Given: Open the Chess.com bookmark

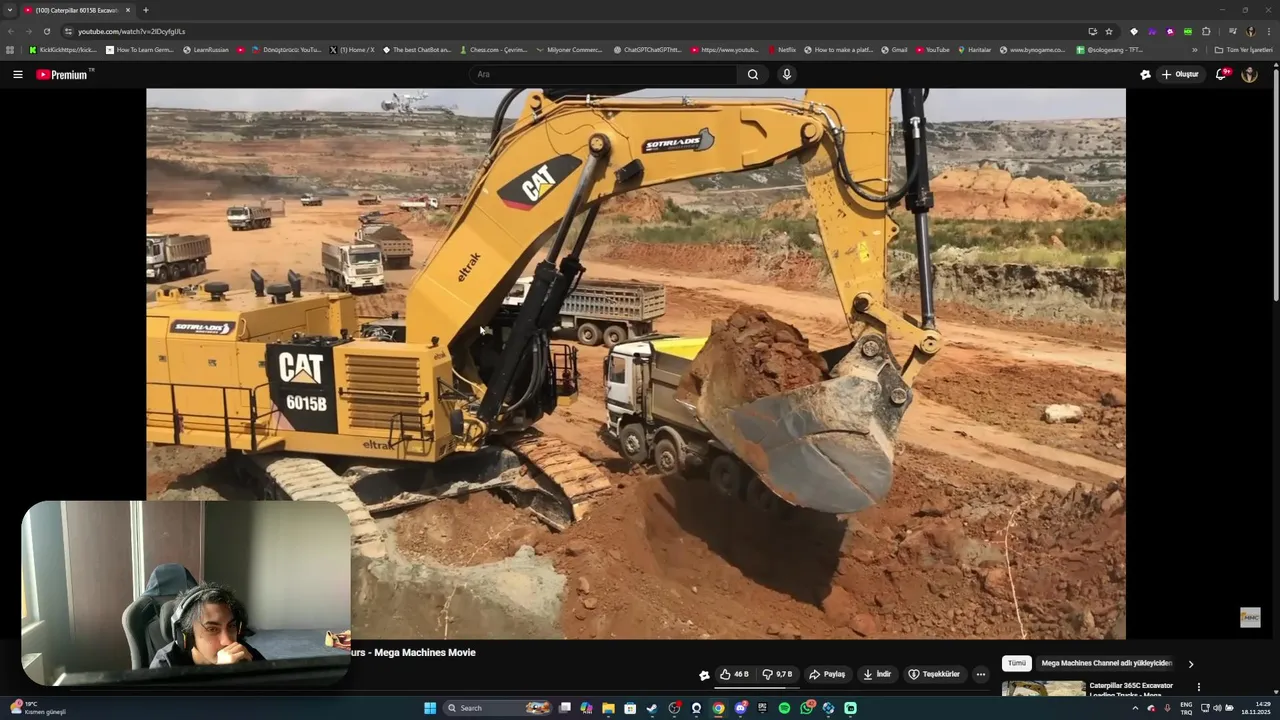Looking at the screenshot, I should tap(493, 50).
